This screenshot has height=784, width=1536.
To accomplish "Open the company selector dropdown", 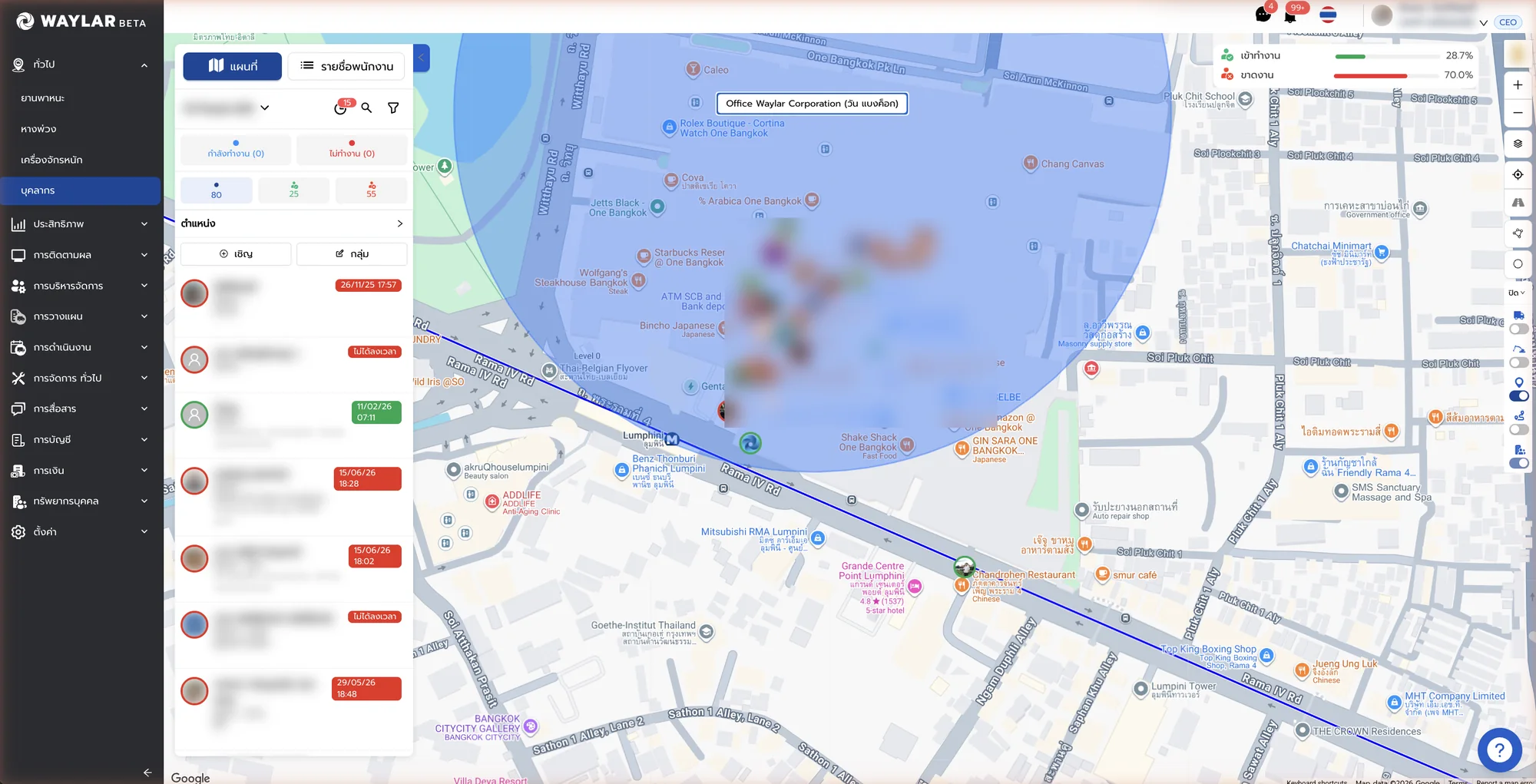I will (226, 108).
